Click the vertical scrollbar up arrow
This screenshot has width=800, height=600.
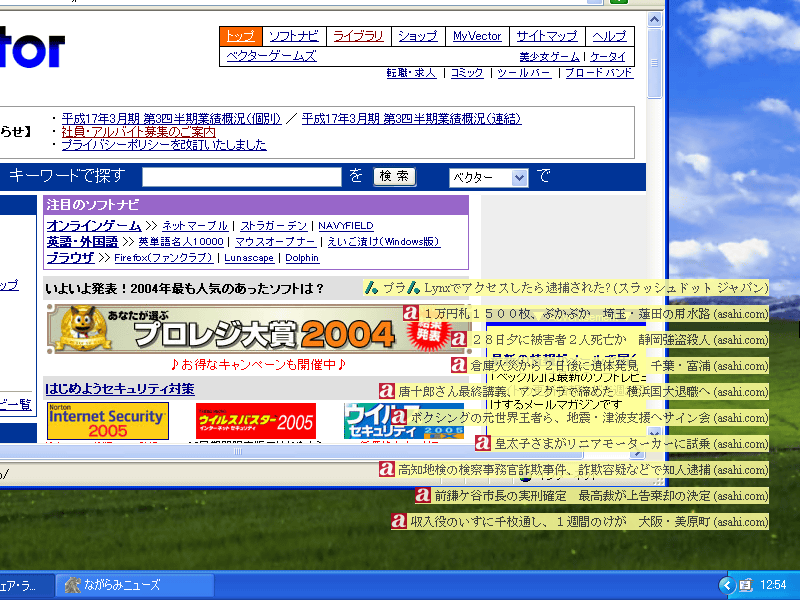[655, 20]
